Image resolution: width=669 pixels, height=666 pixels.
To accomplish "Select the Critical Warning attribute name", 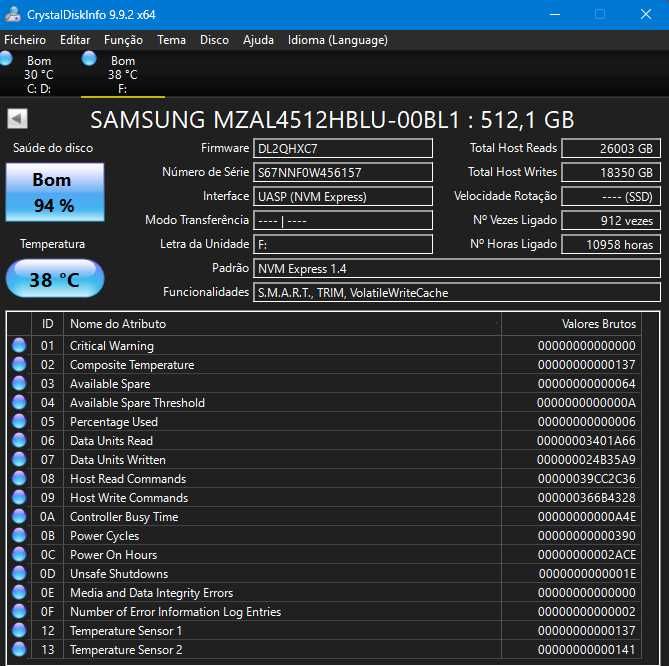I will pyautogui.click(x=112, y=346).
